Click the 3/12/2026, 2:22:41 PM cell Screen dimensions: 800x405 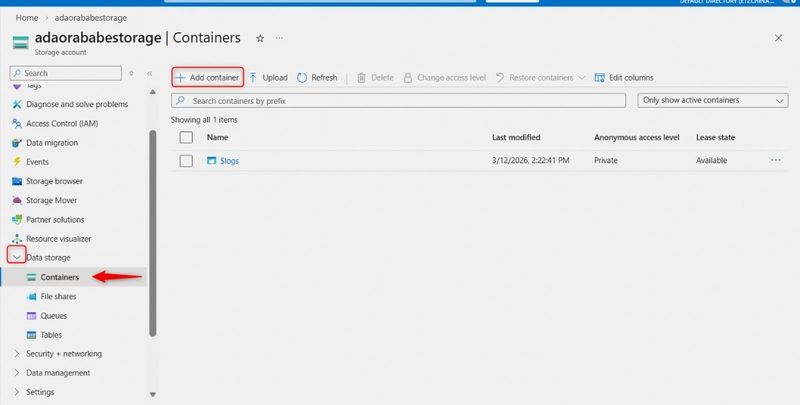point(531,160)
